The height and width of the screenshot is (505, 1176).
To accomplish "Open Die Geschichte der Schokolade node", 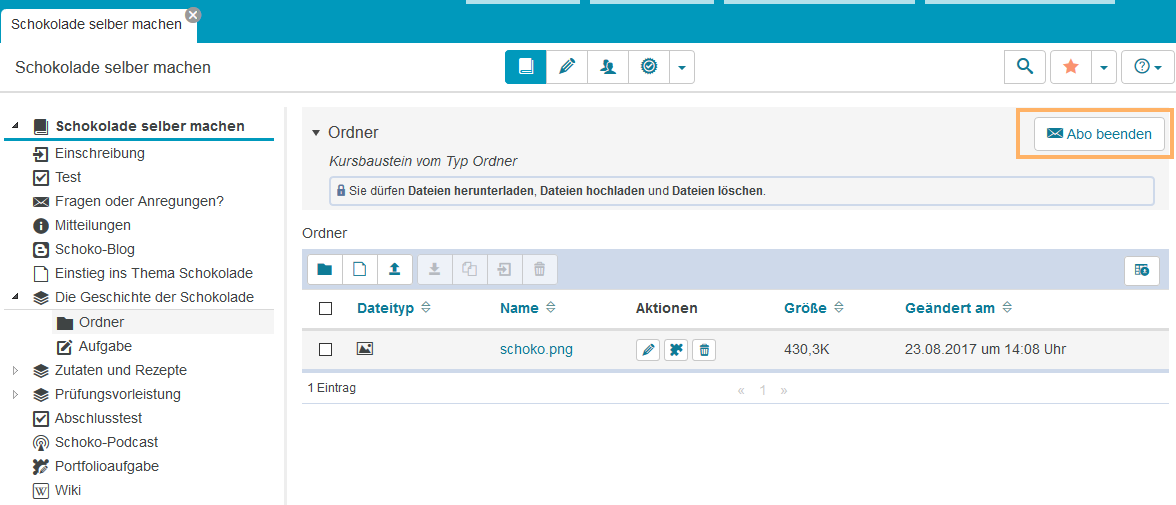I will [x=154, y=297].
